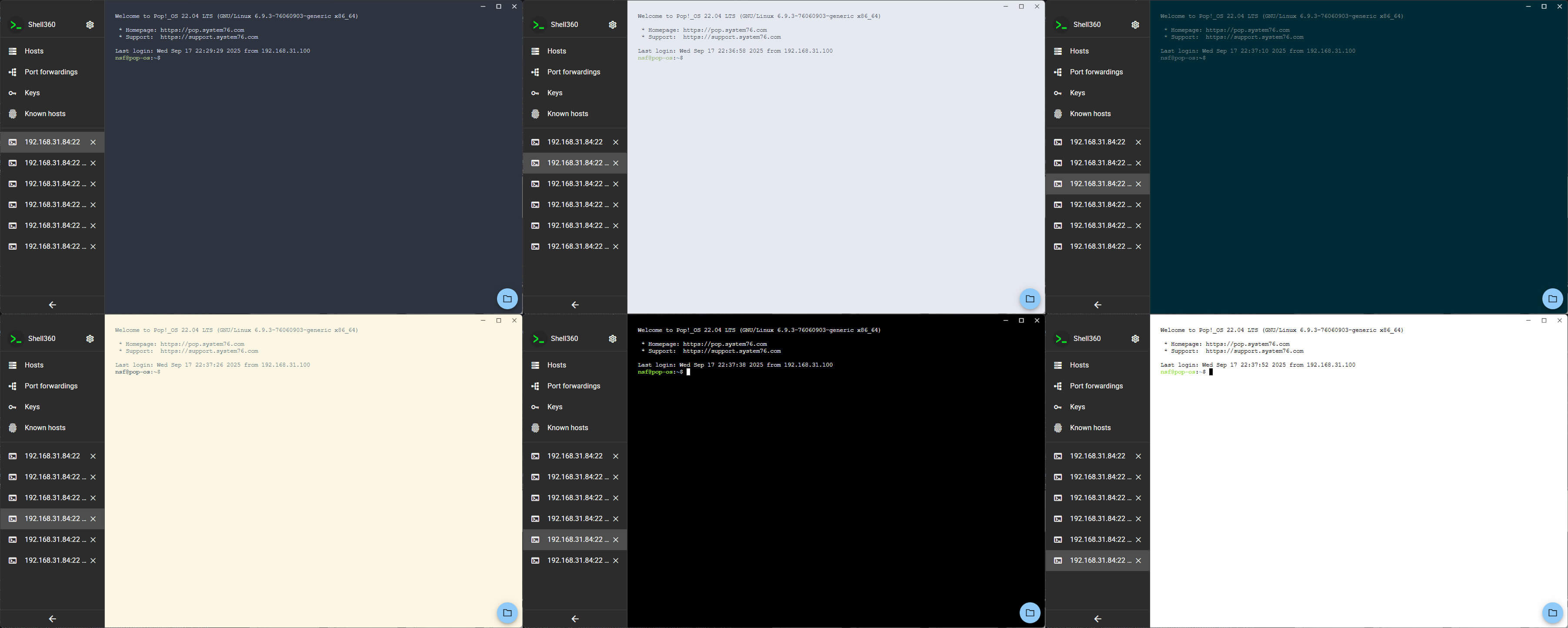This screenshot has height=628, width=1568.
Task: Select last session tab in light-gray terminal window
Action: pos(577,247)
